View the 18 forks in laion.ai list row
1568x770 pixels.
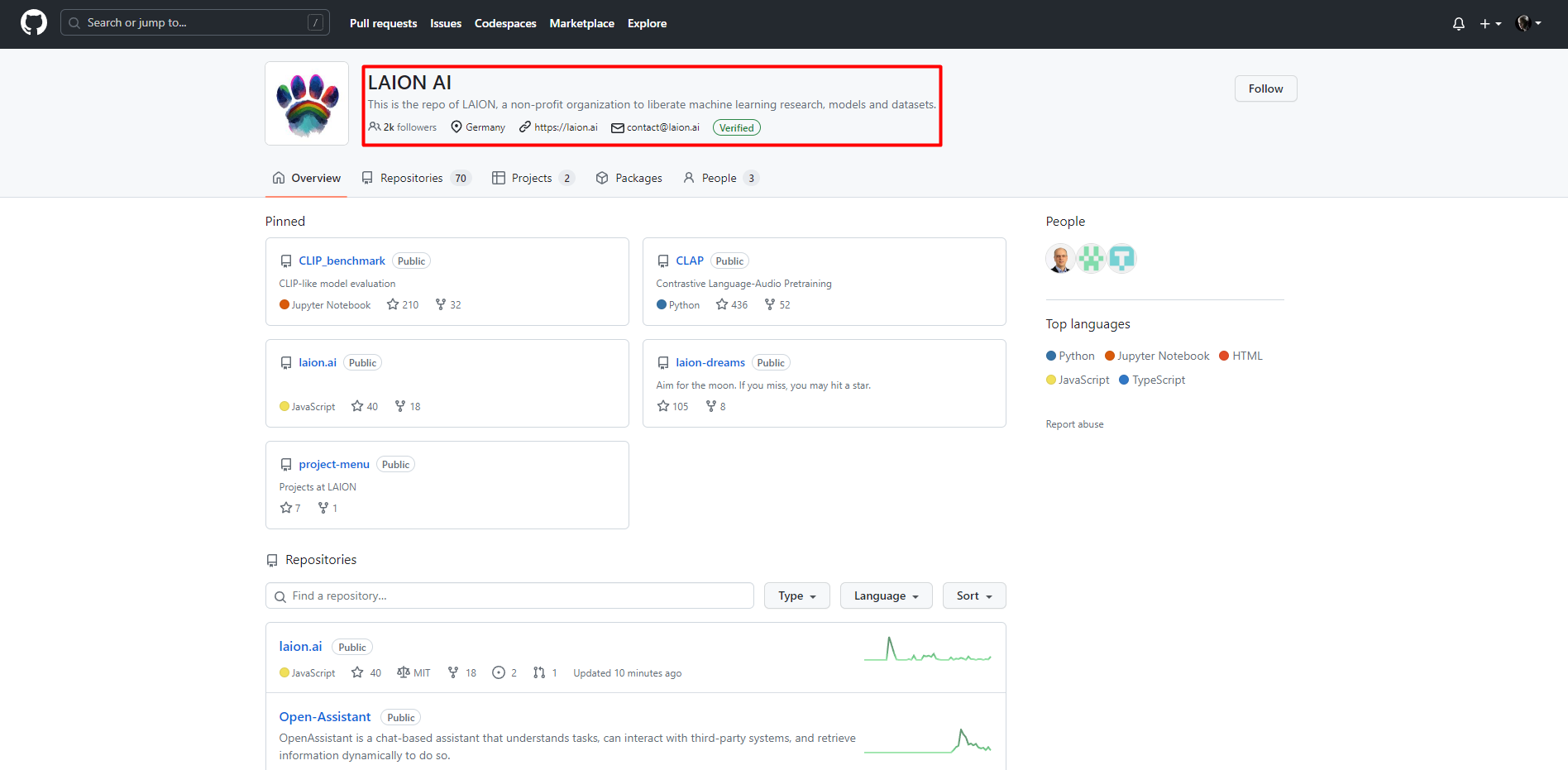coord(462,673)
